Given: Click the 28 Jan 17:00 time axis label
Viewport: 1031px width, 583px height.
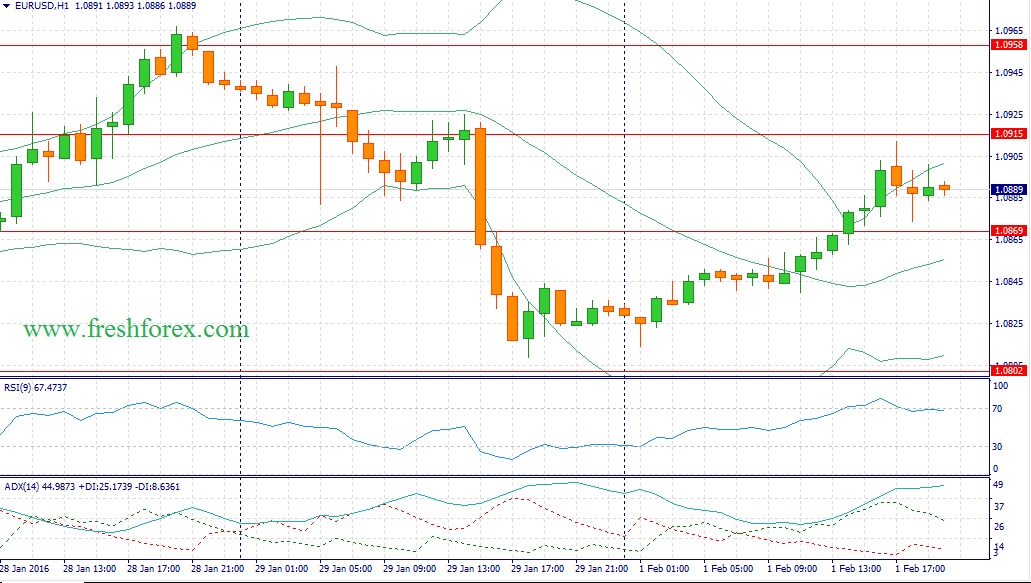Looking at the screenshot, I should click(155, 568).
